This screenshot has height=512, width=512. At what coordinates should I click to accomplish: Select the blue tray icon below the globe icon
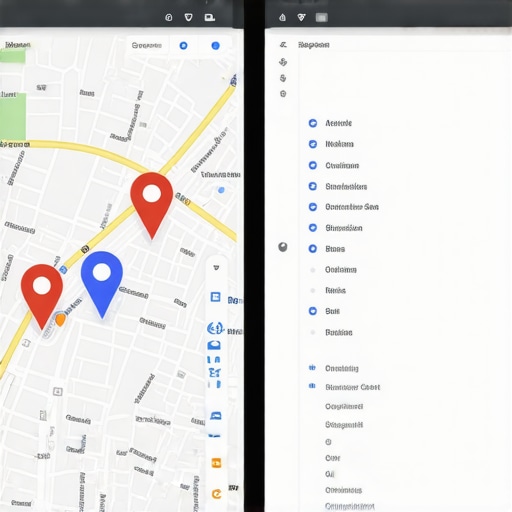click(214, 345)
